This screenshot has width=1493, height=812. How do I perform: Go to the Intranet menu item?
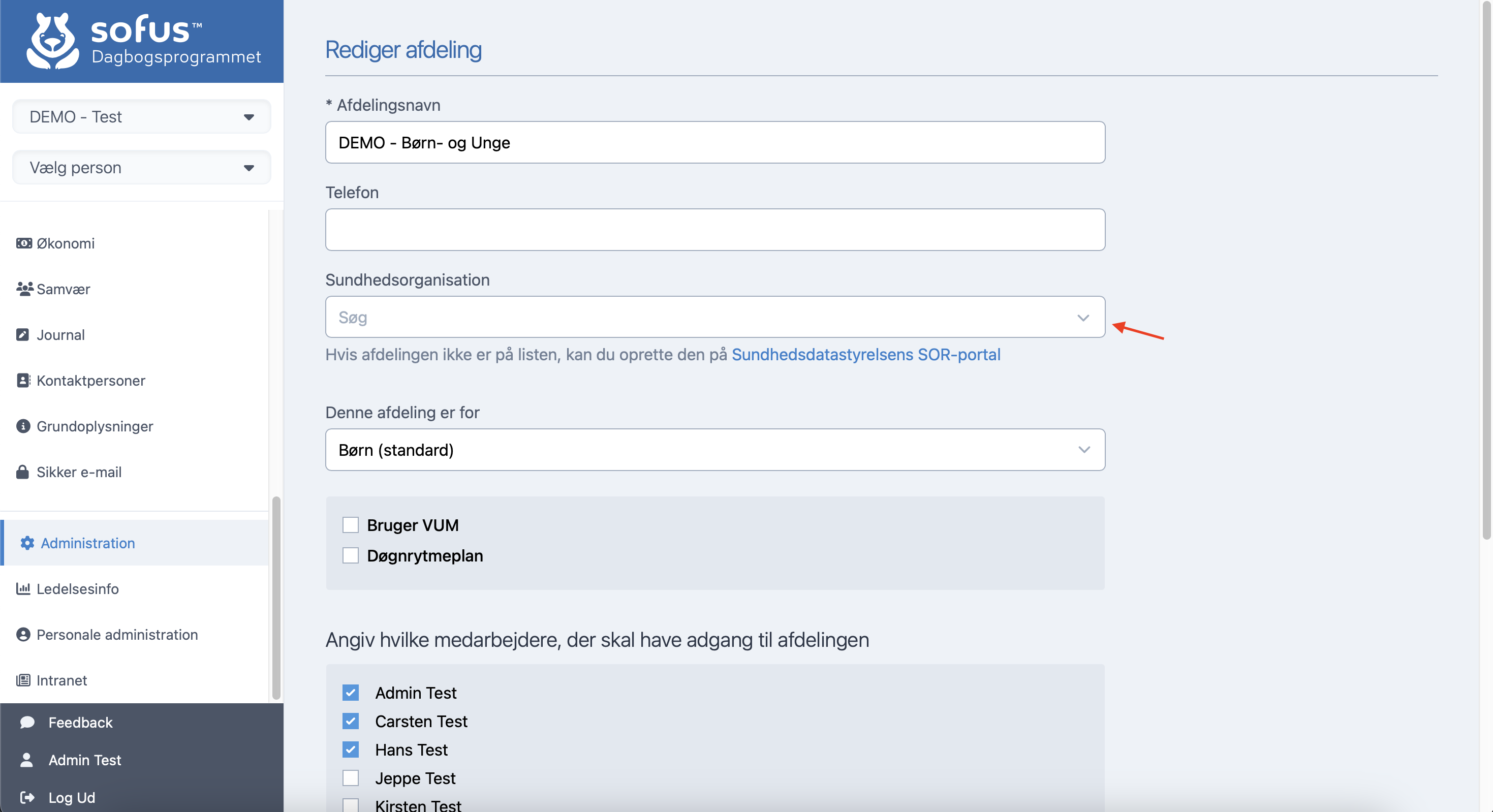pos(61,680)
